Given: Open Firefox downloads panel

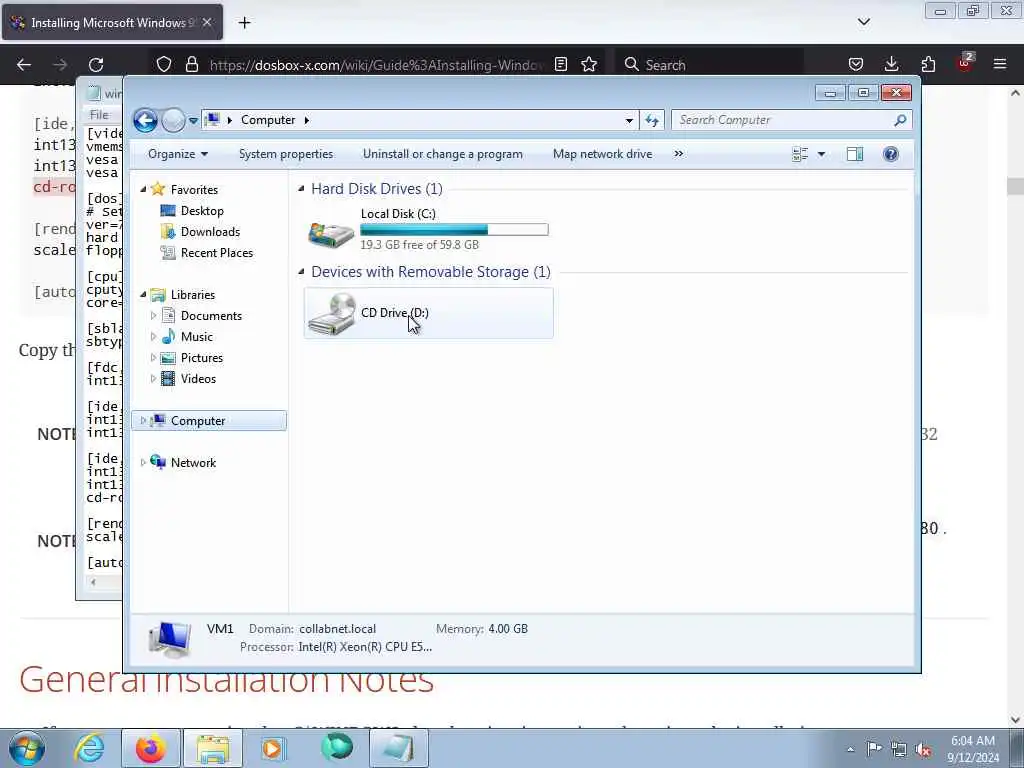Looking at the screenshot, I should 891,65.
